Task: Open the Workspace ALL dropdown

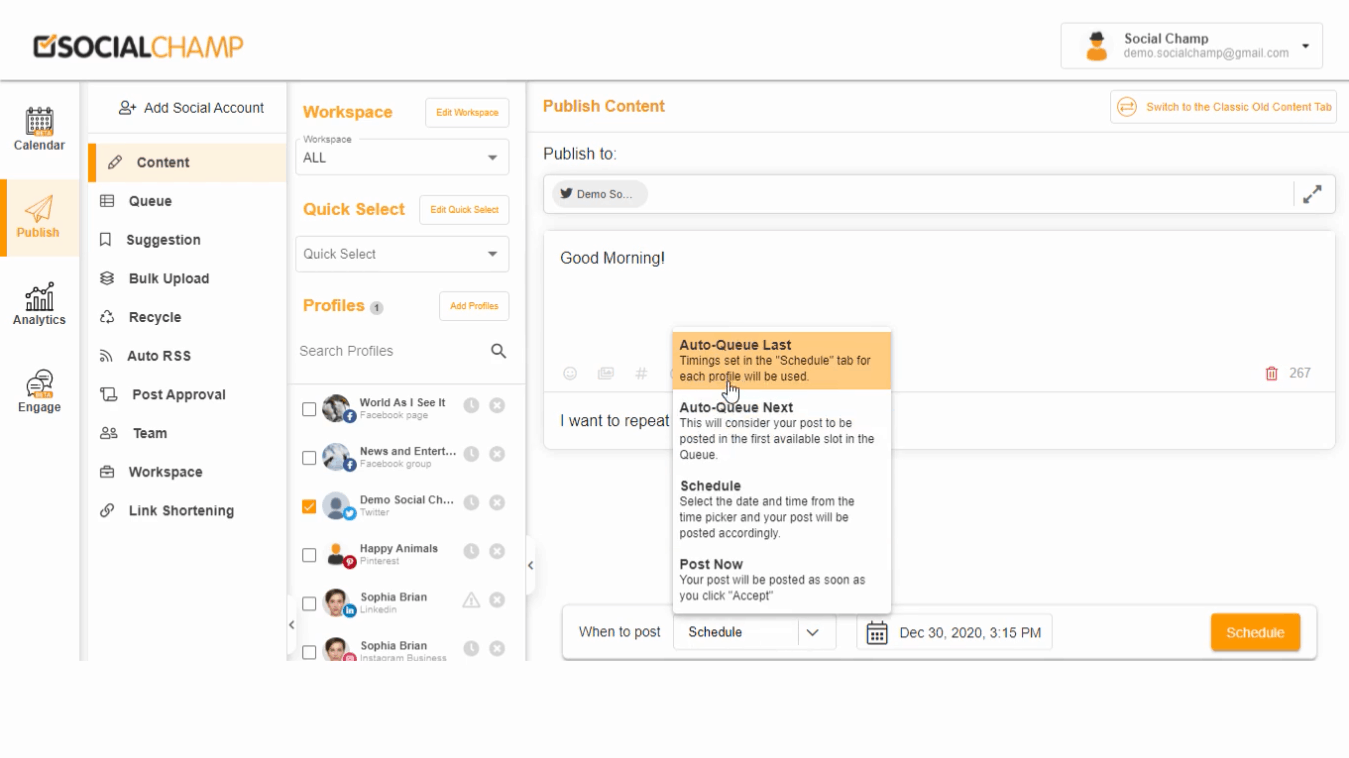Action: point(402,157)
